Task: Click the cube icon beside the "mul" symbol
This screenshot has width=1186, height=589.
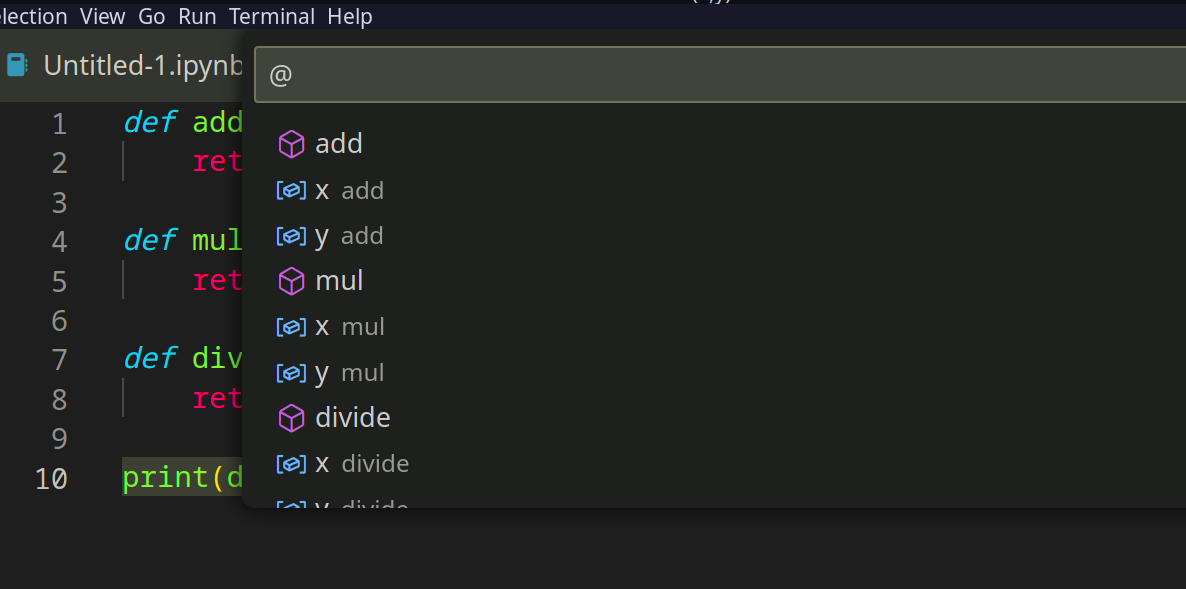Action: [291, 281]
